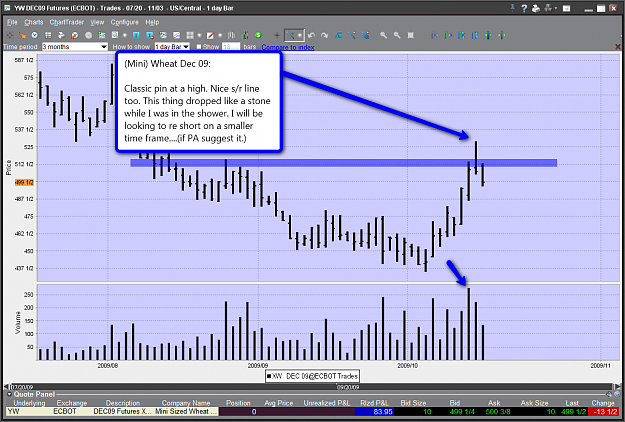Click the Exchange column header
Screen dimensions: 625x422
(x=72, y=403)
